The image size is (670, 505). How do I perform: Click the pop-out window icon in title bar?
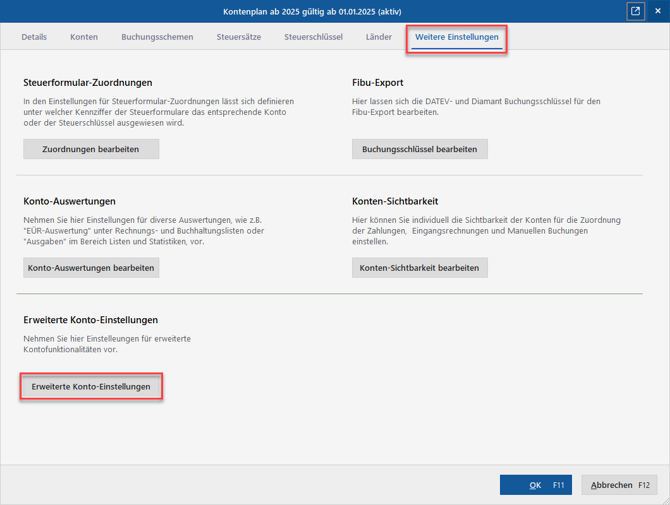(635, 11)
